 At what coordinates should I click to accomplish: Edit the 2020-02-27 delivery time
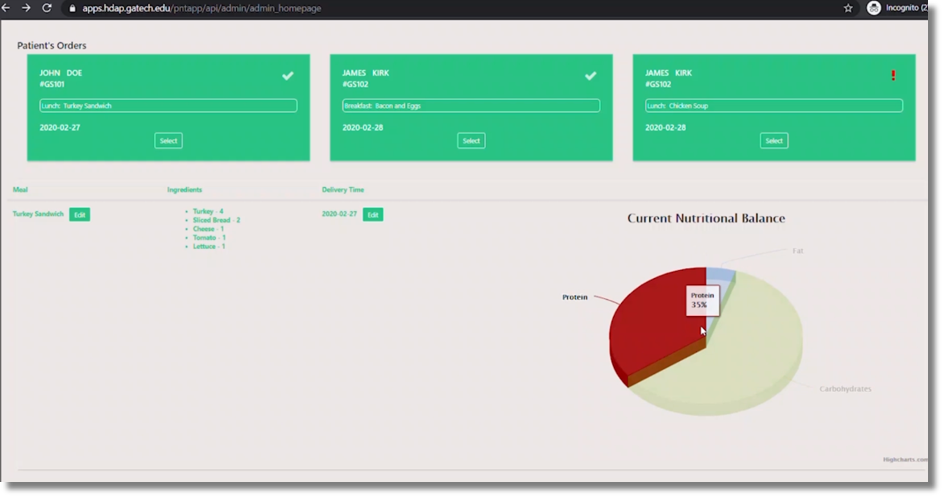(x=372, y=215)
